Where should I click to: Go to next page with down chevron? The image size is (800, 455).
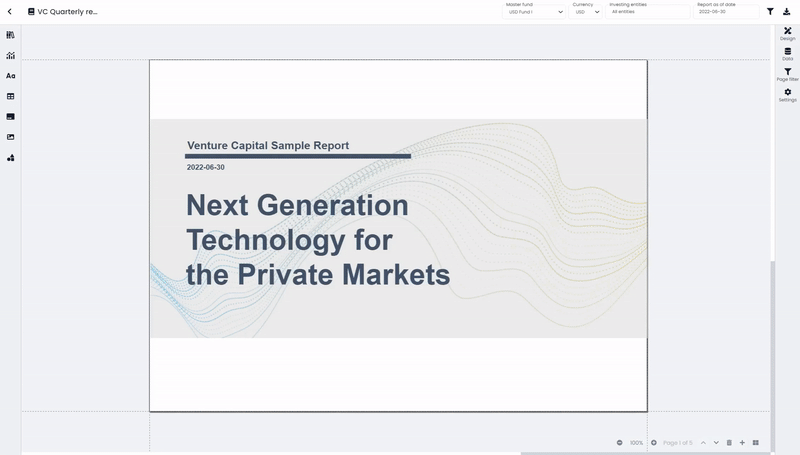click(716, 442)
